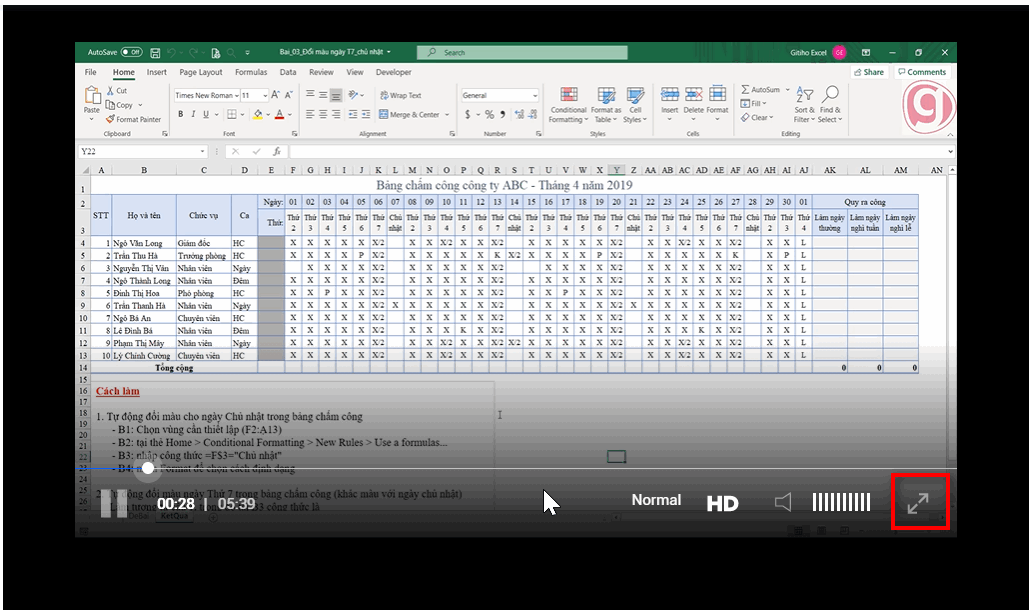Click the Undo arrow in the title bar
The height and width of the screenshot is (610, 1029).
point(171,52)
